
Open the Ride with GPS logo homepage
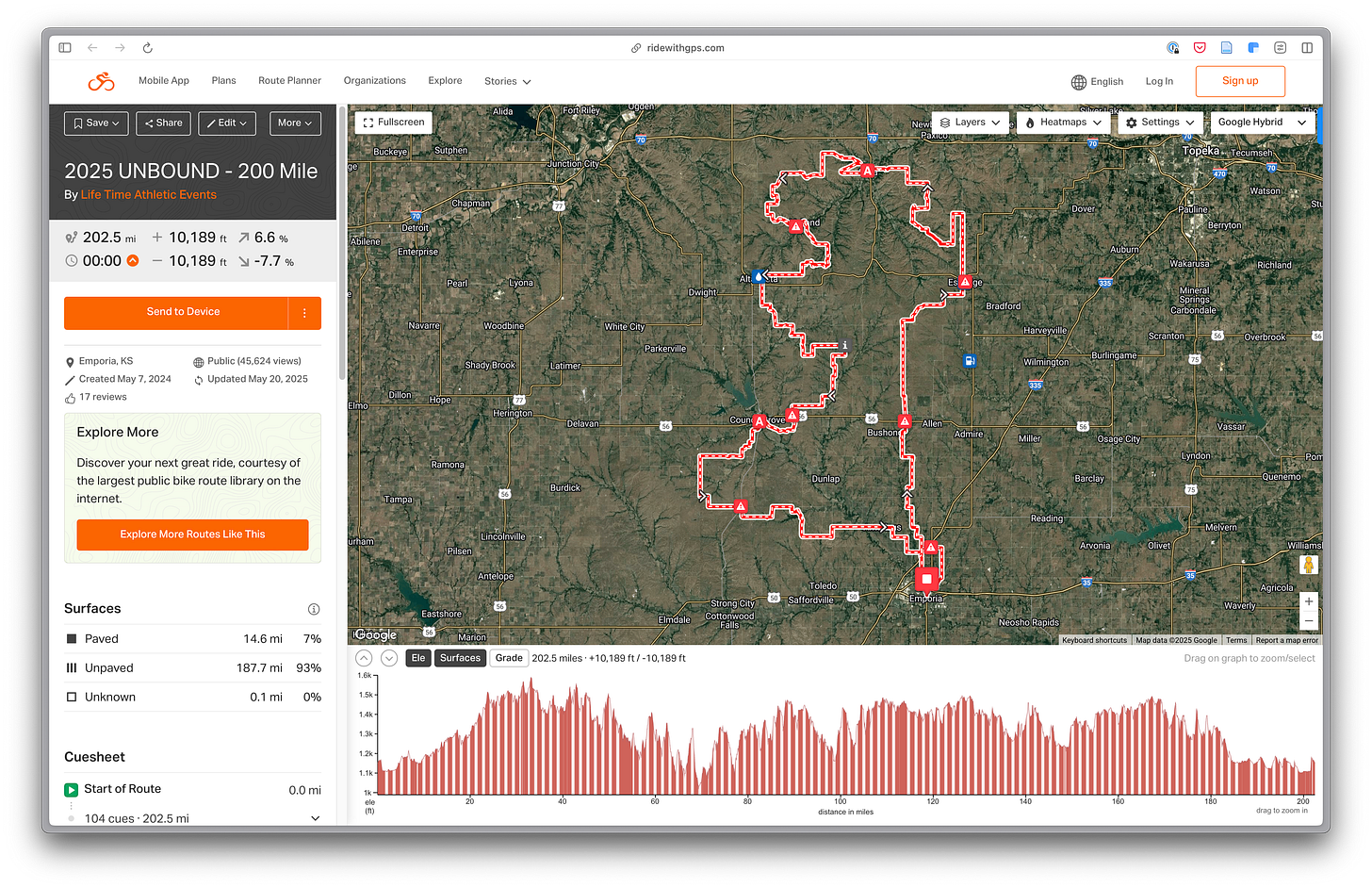click(102, 81)
